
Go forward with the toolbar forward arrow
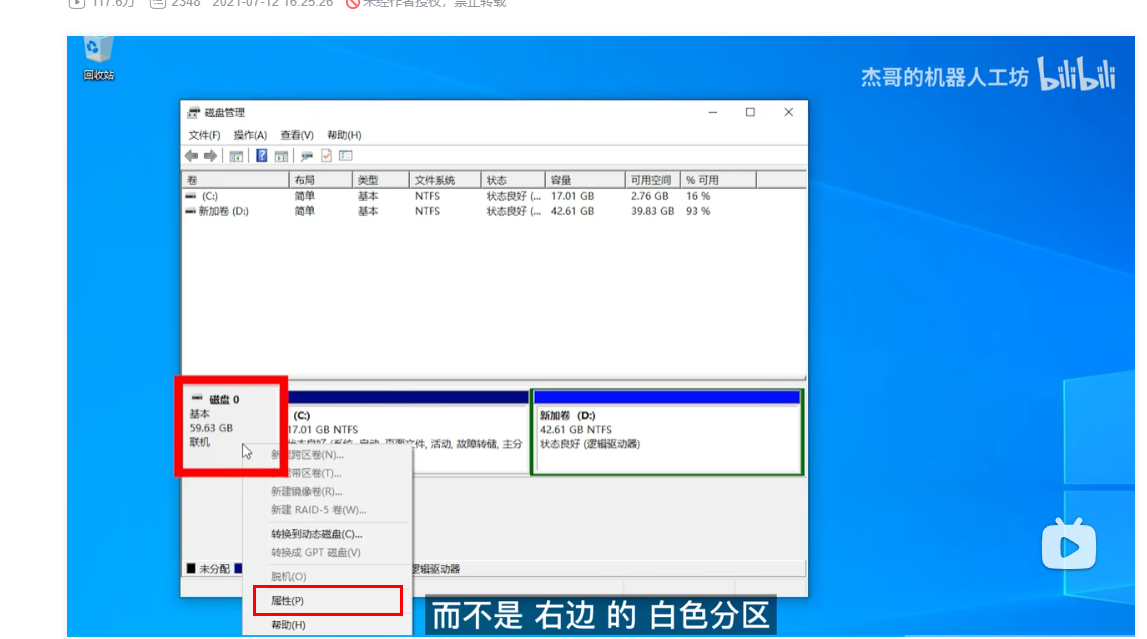[211, 156]
